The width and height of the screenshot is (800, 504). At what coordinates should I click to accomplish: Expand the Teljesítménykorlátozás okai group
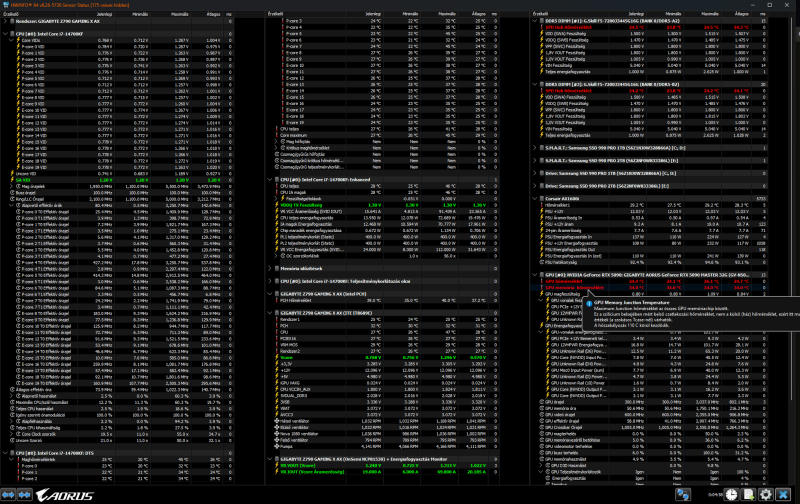[270, 281]
